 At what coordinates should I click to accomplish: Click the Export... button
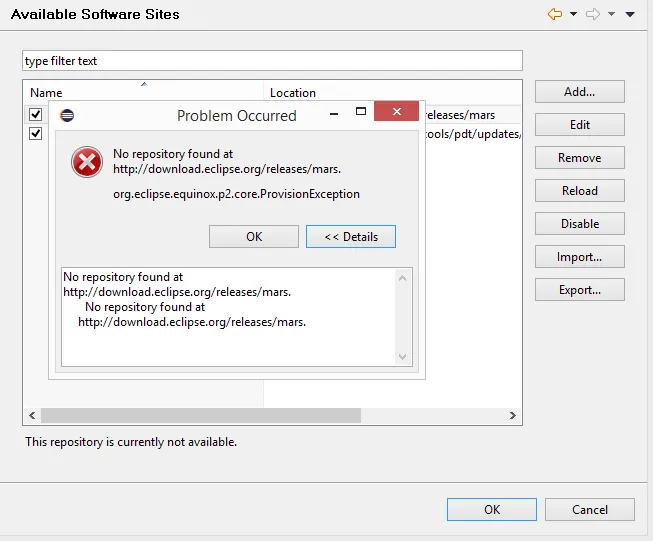(580, 289)
